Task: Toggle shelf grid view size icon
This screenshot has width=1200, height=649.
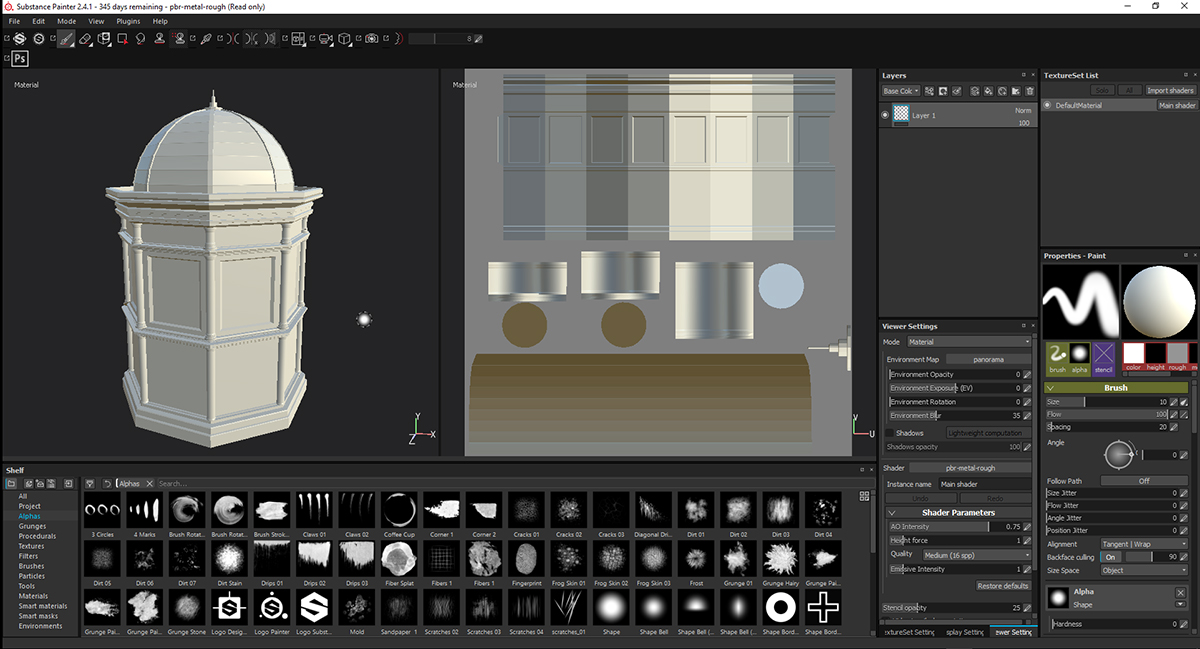Action: coord(864,496)
